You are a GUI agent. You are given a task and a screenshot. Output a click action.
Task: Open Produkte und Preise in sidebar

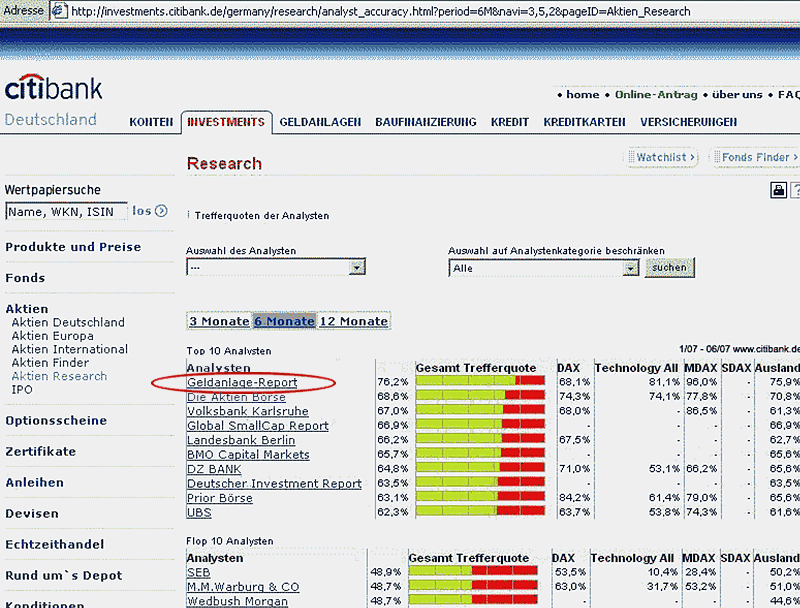click(73, 247)
